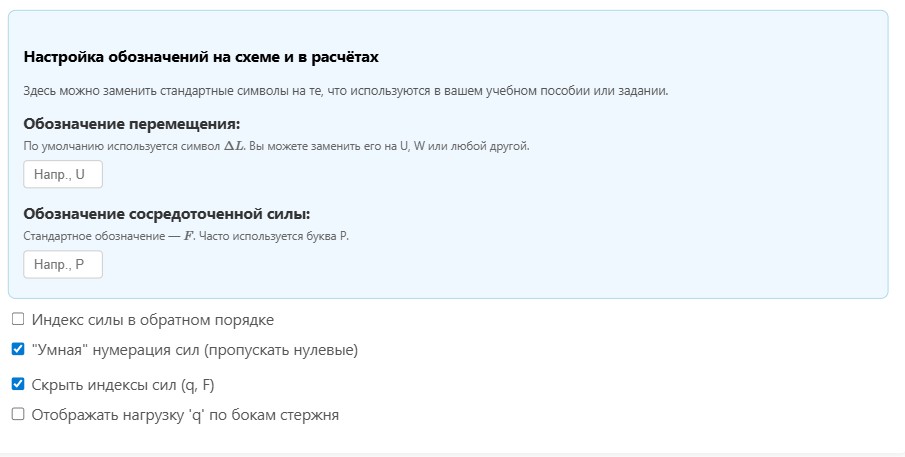Focus the concentrated force notation input field
This screenshot has height=457, width=905.
tap(62, 264)
